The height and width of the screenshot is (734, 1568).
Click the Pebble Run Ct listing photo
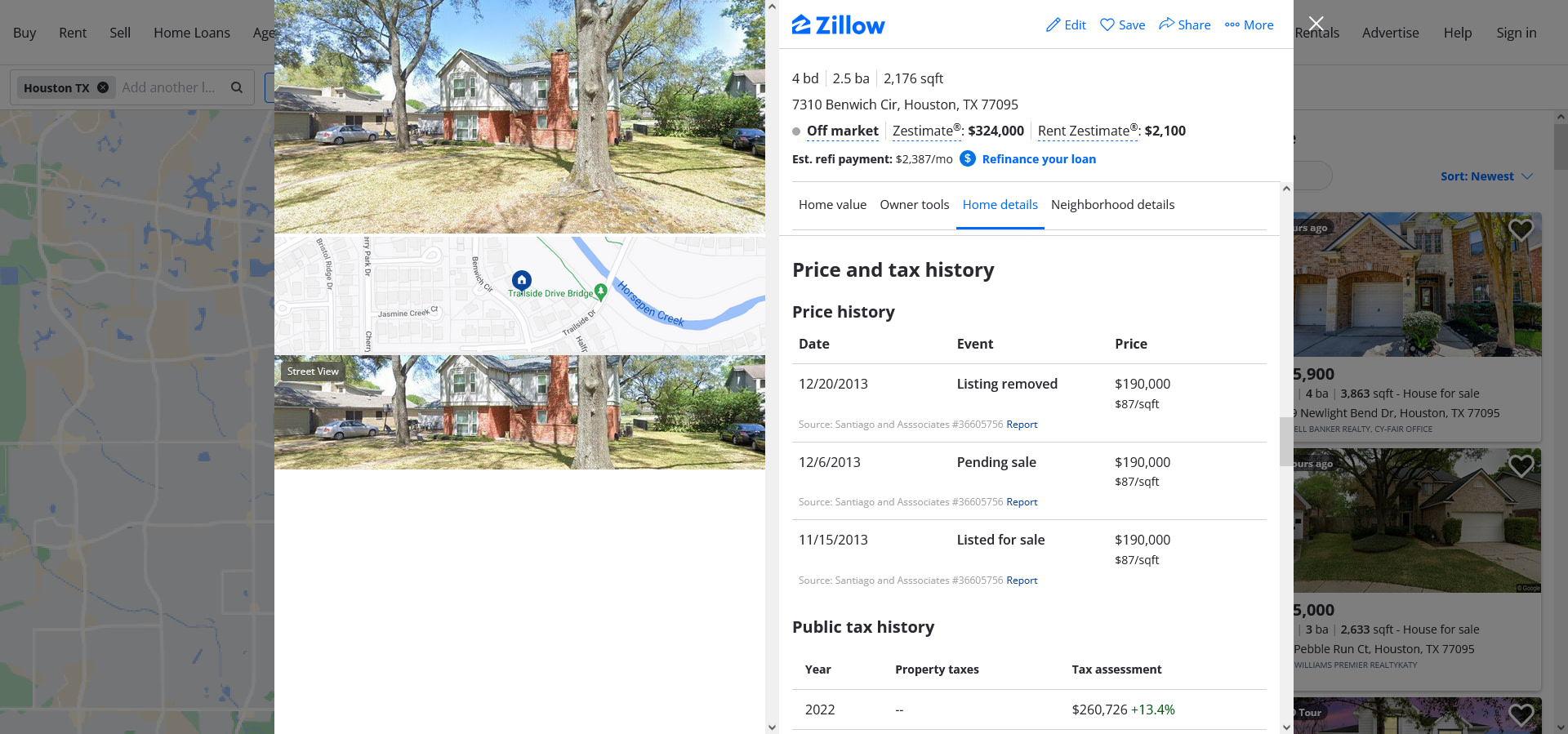(x=1418, y=520)
